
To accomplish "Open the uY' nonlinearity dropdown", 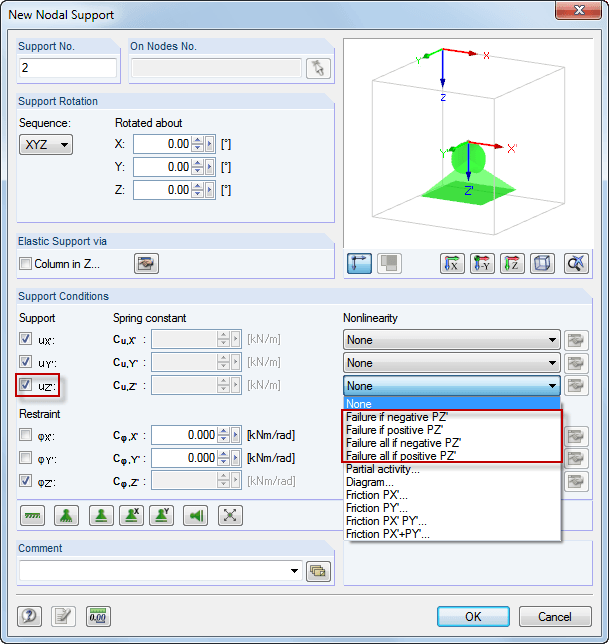I will (x=451, y=363).
